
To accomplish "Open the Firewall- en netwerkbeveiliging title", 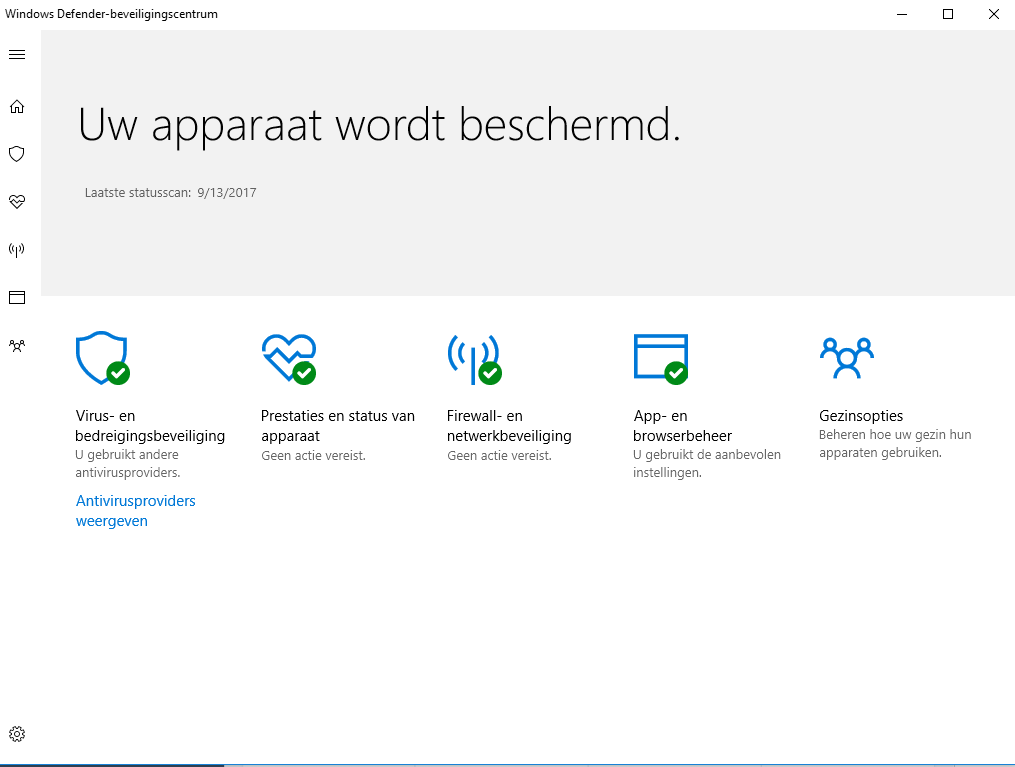I will point(509,425).
